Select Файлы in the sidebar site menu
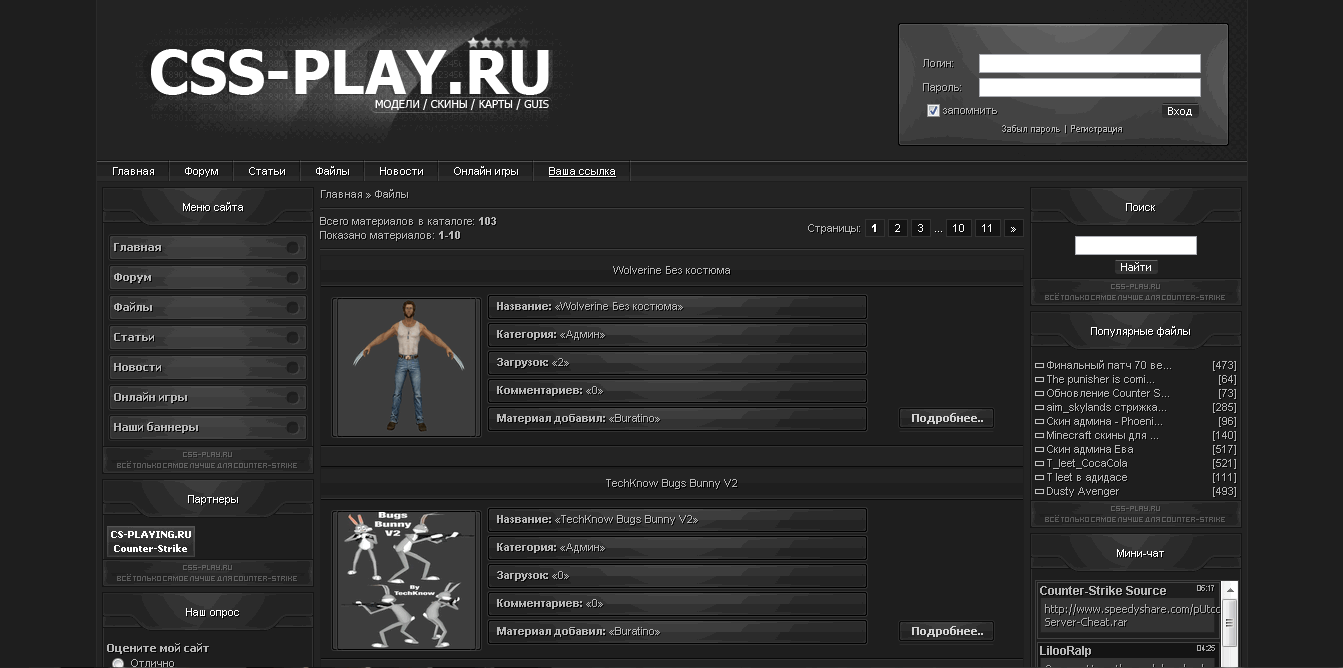Viewport: 1343px width, 668px height. (x=208, y=307)
